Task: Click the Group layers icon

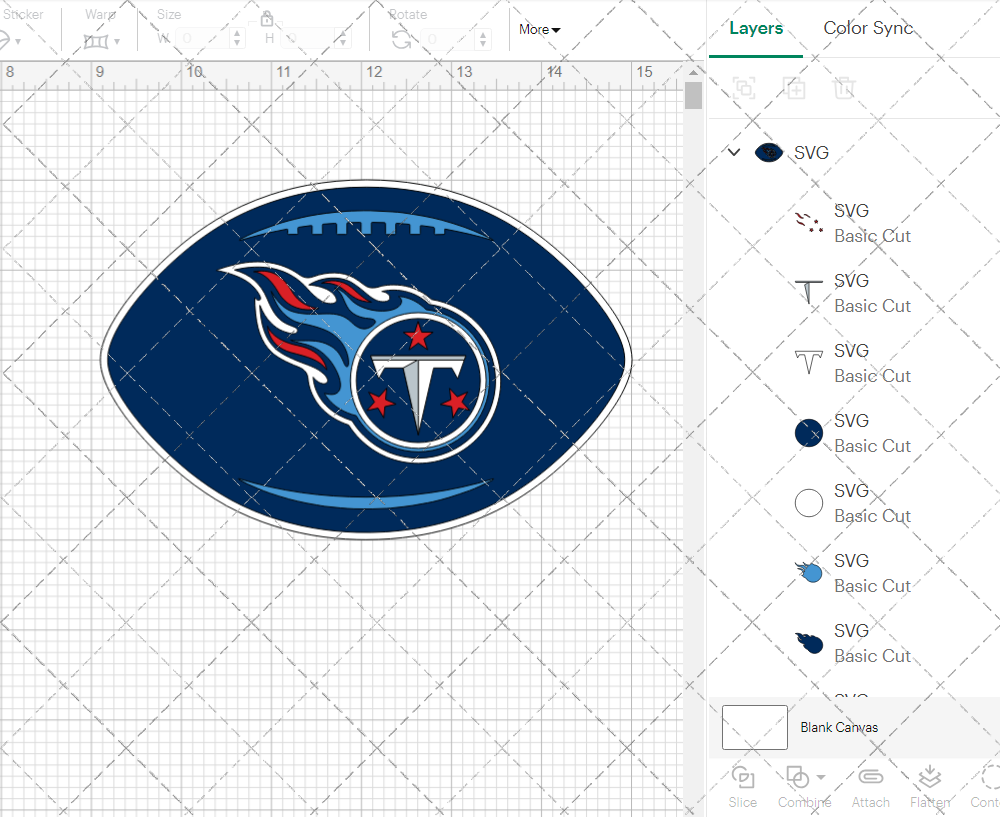Action: coord(744,87)
